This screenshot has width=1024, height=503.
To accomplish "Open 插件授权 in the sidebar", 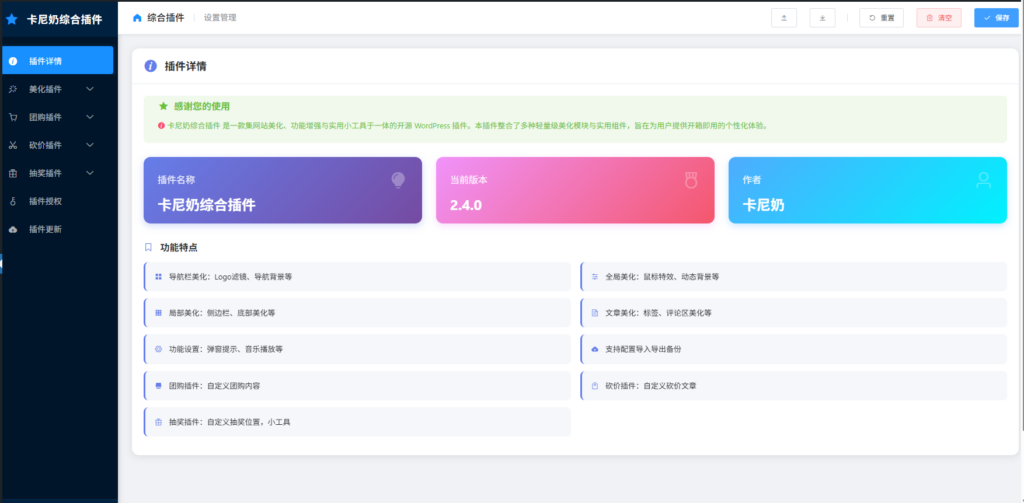I will (x=46, y=201).
